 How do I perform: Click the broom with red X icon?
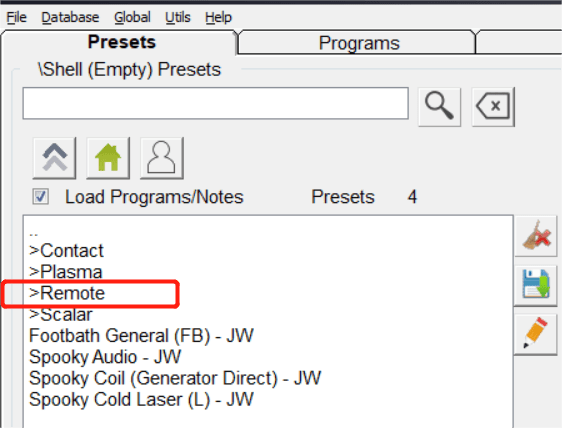click(536, 236)
